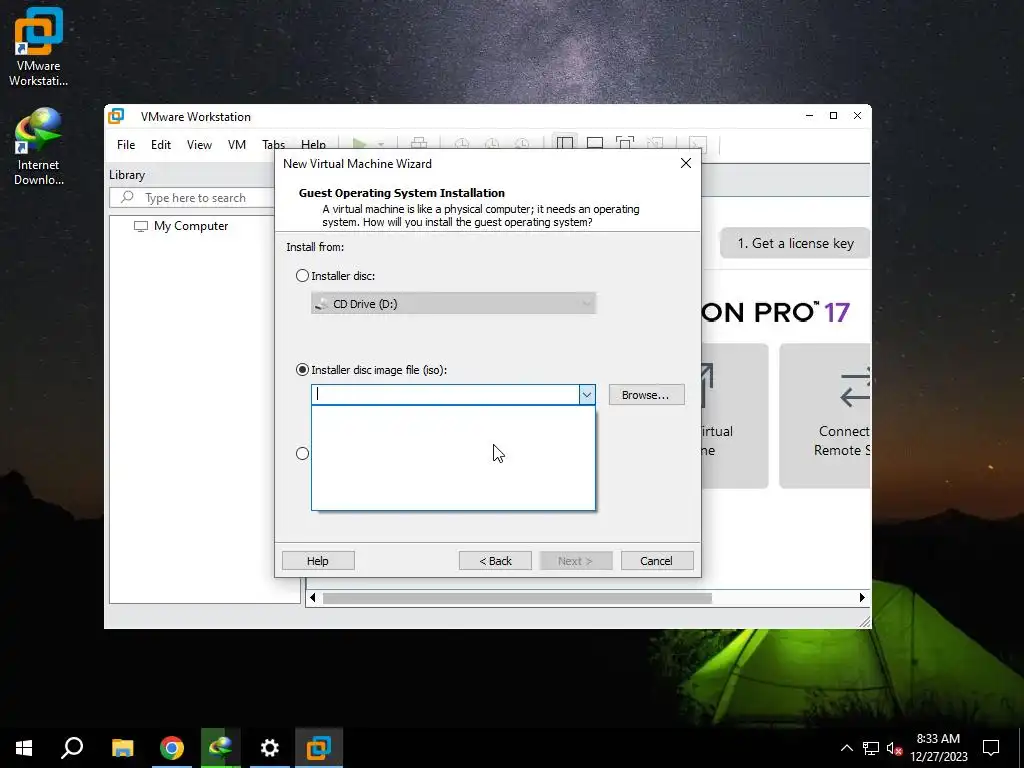The image size is (1024, 768).
Task: Open the Tabs menu
Action: 274,145
